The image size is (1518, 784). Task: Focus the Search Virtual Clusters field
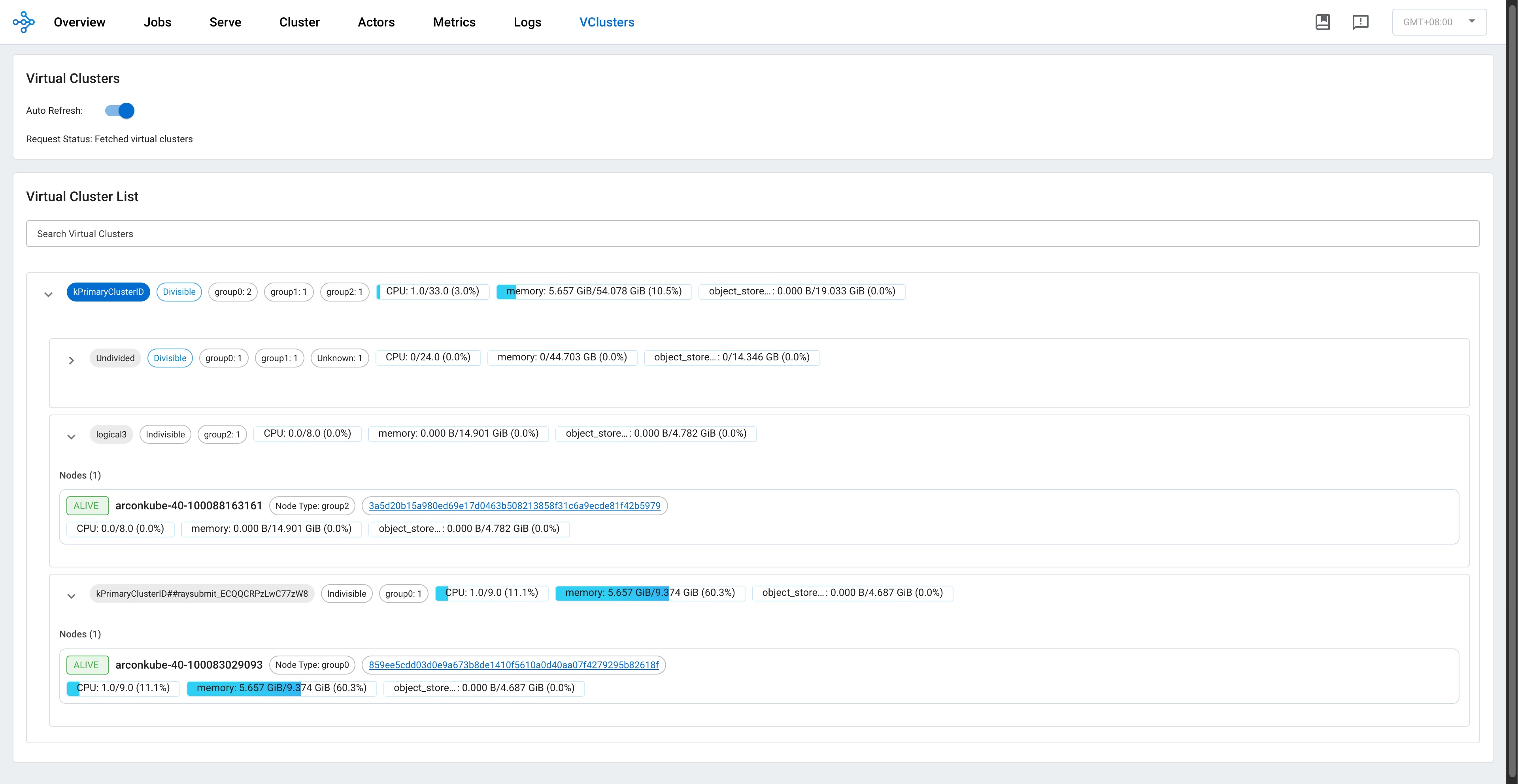pos(753,234)
